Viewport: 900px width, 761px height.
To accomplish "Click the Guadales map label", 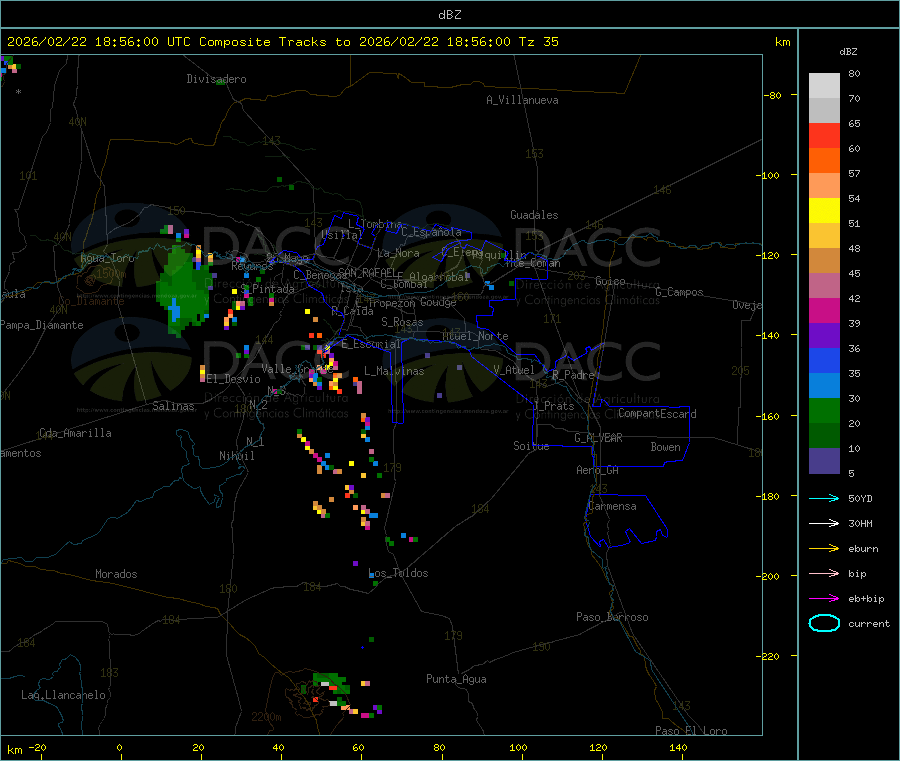I will coord(534,215).
